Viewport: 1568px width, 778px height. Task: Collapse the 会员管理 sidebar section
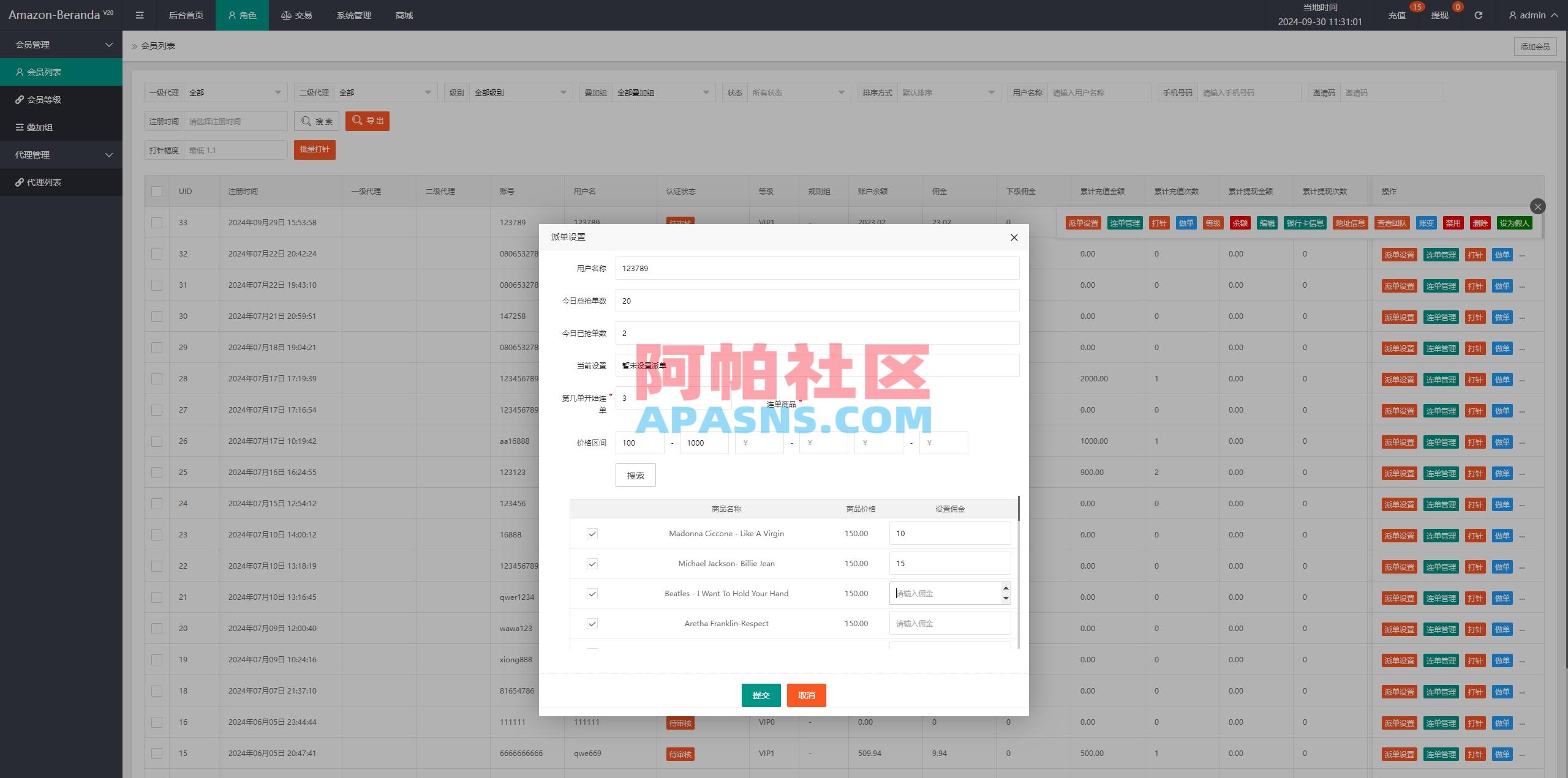109,44
